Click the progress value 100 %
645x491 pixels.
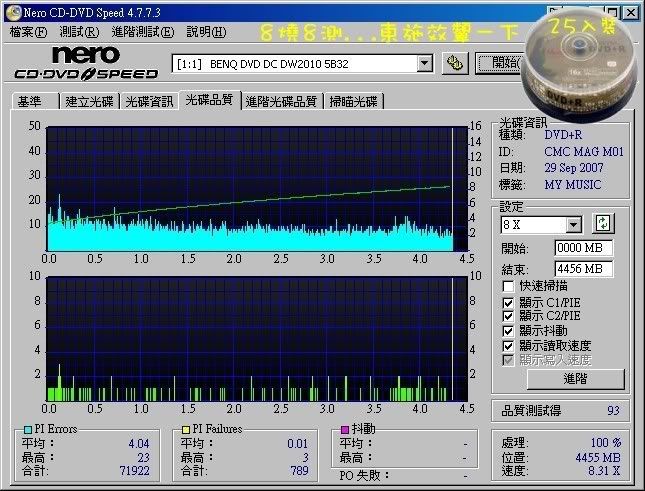point(606,442)
